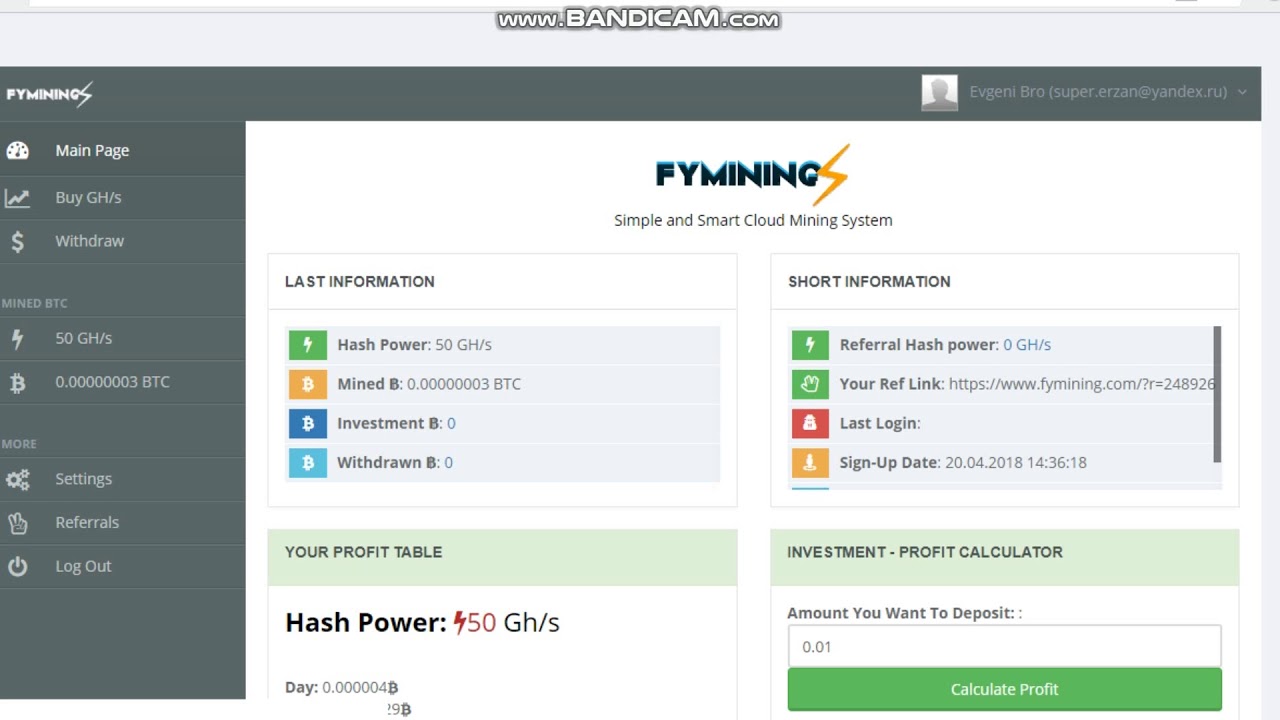Click the power icon beside Log Out
The height and width of the screenshot is (720, 1280).
18,566
